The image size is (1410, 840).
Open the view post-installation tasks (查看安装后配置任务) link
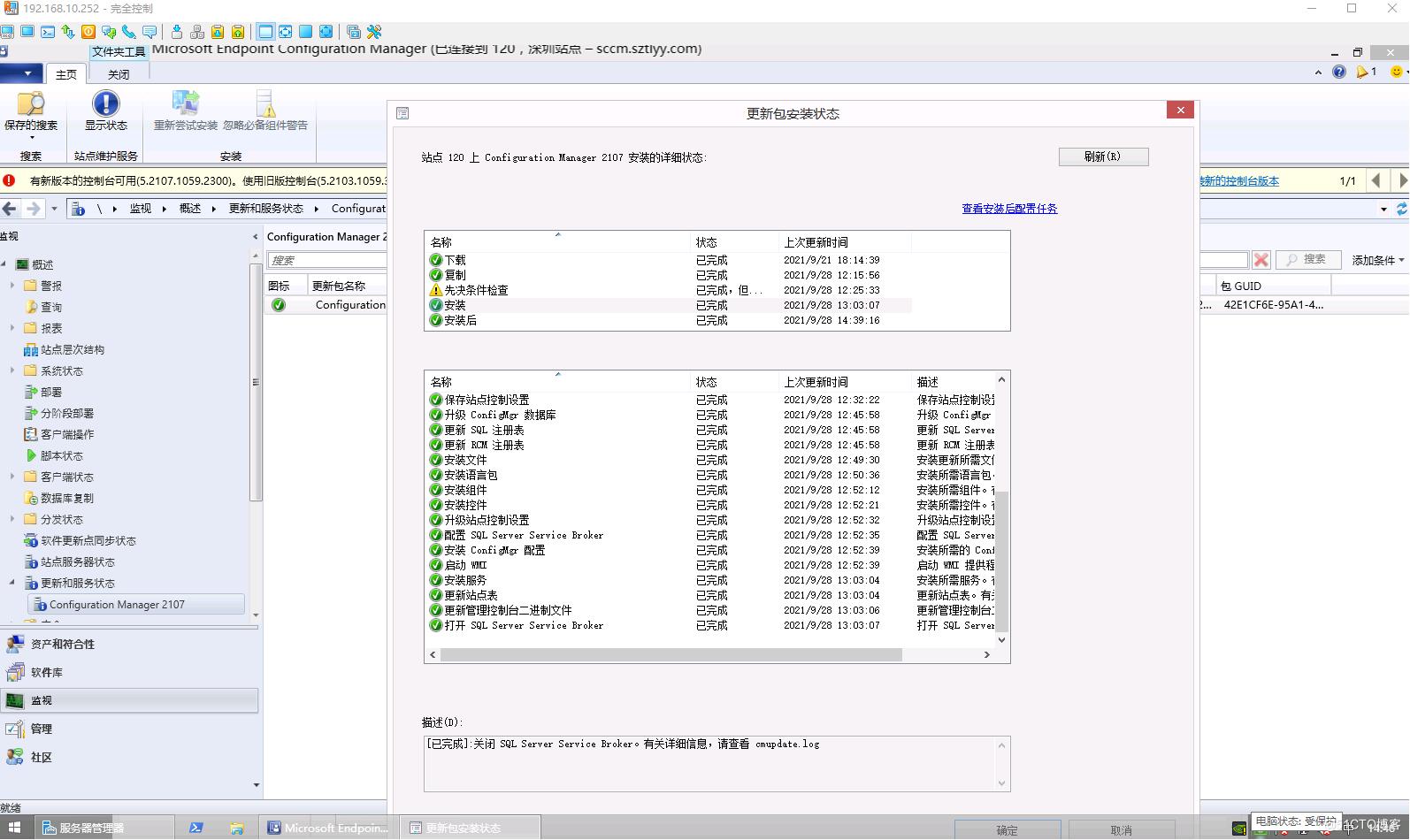point(1009,209)
